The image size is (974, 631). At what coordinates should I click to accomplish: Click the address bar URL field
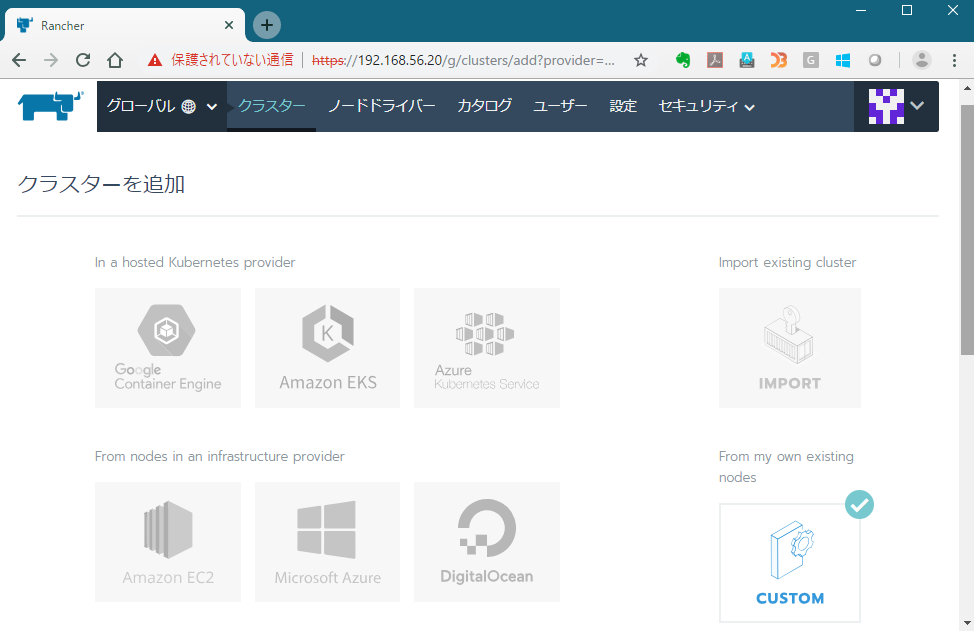click(463, 60)
